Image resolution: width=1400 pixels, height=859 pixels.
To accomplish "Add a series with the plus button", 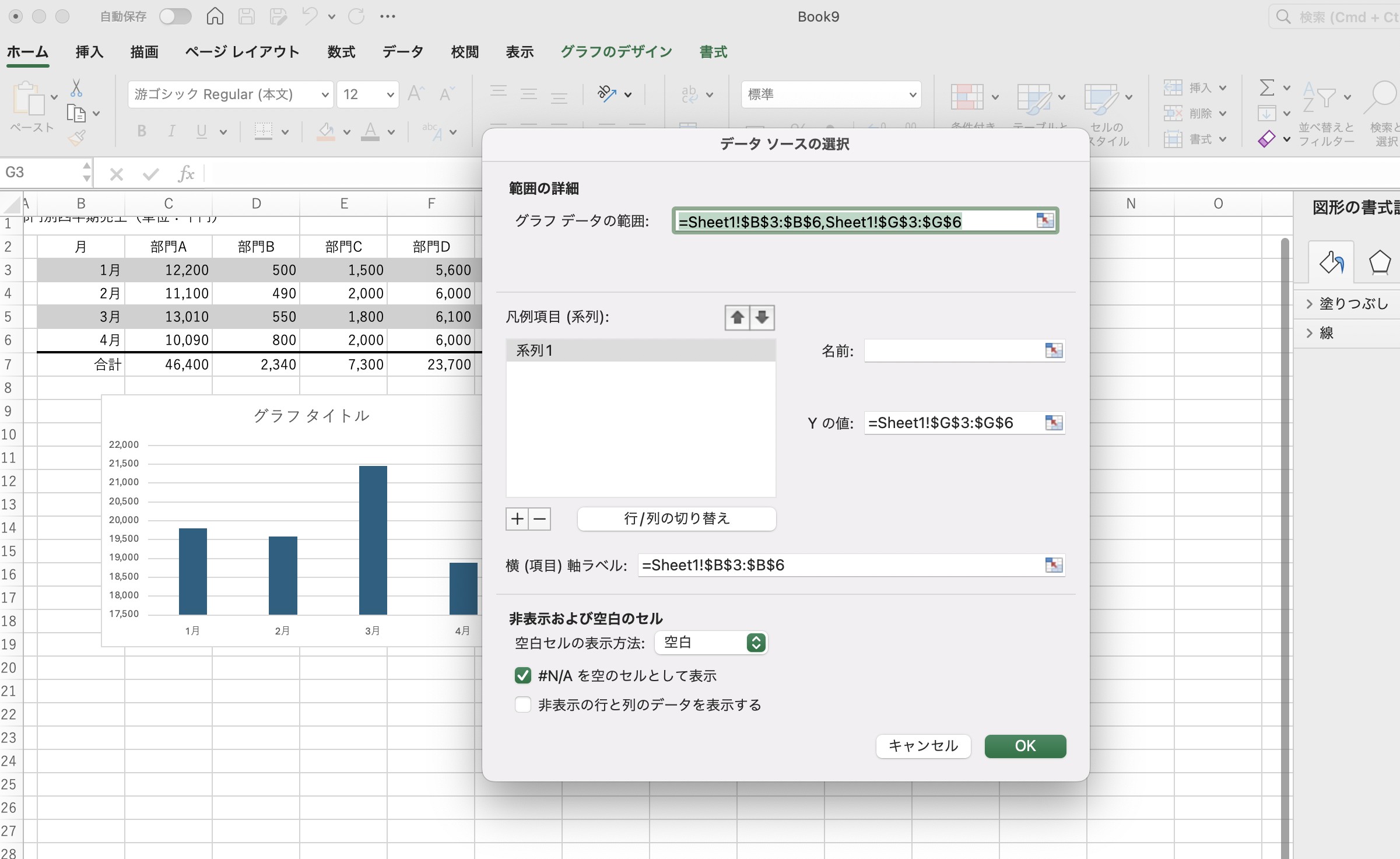I will (517, 518).
